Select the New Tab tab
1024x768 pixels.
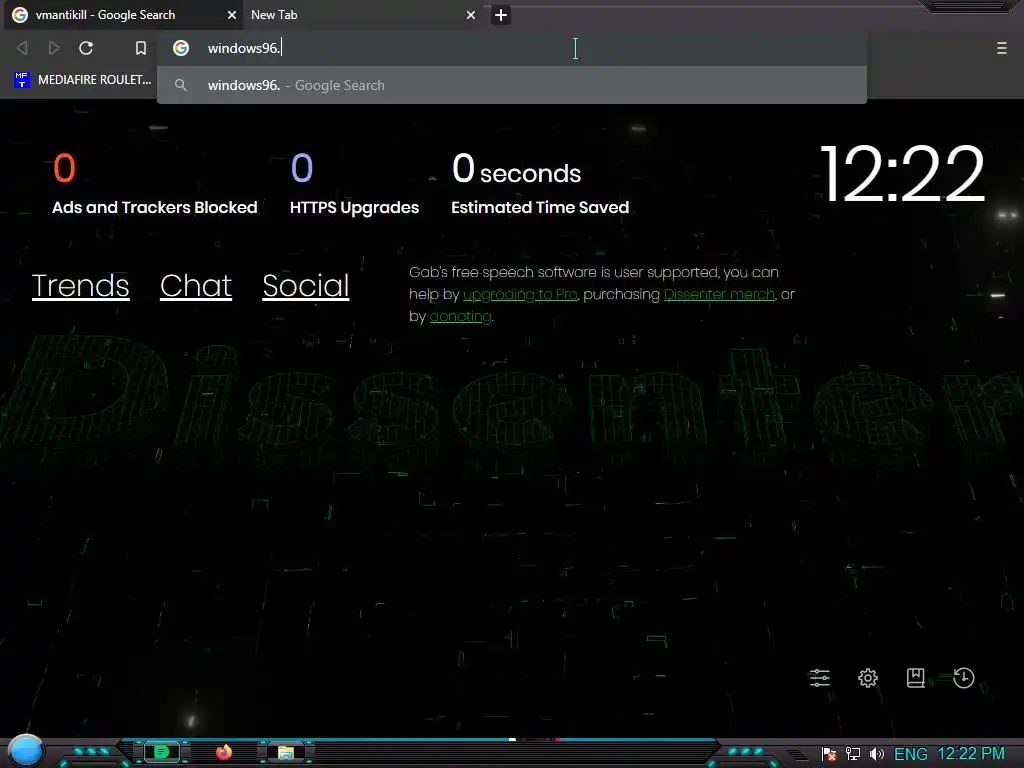[x=364, y=15]
